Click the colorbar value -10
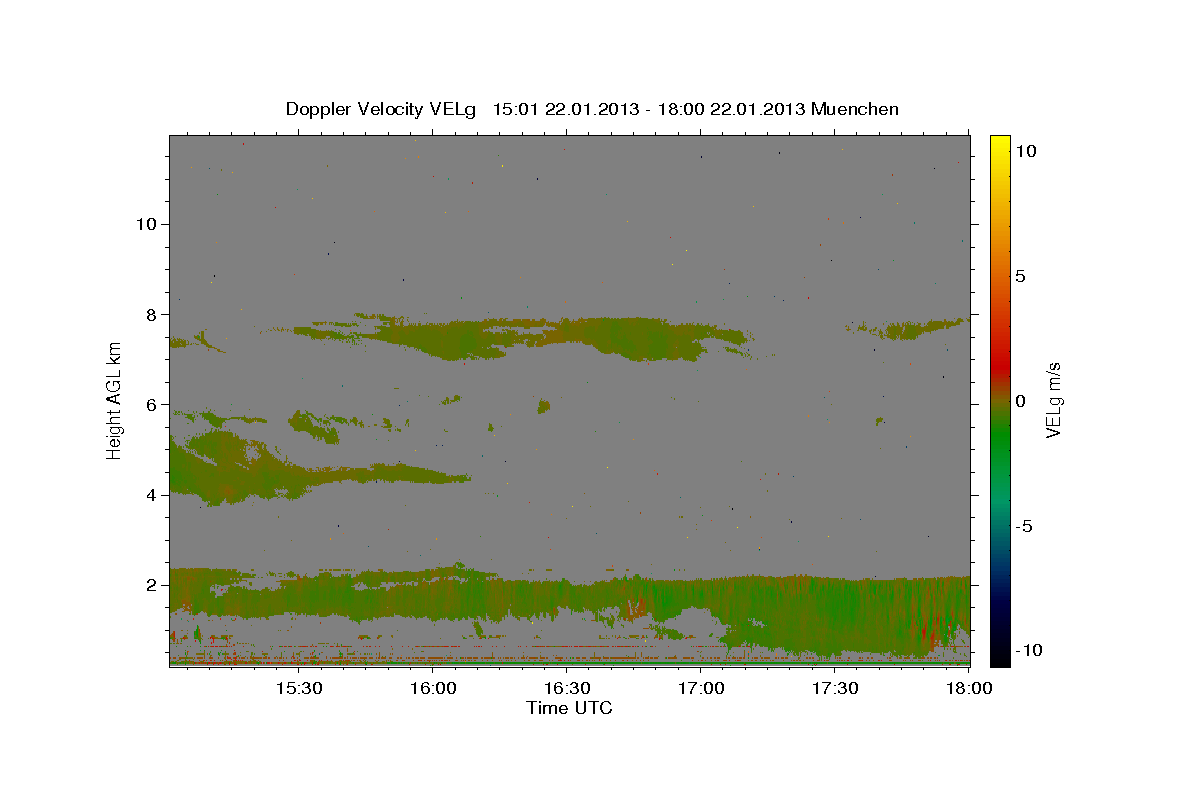Image resolution: width=1200 pixels, height=800 pixels. 1029,650
